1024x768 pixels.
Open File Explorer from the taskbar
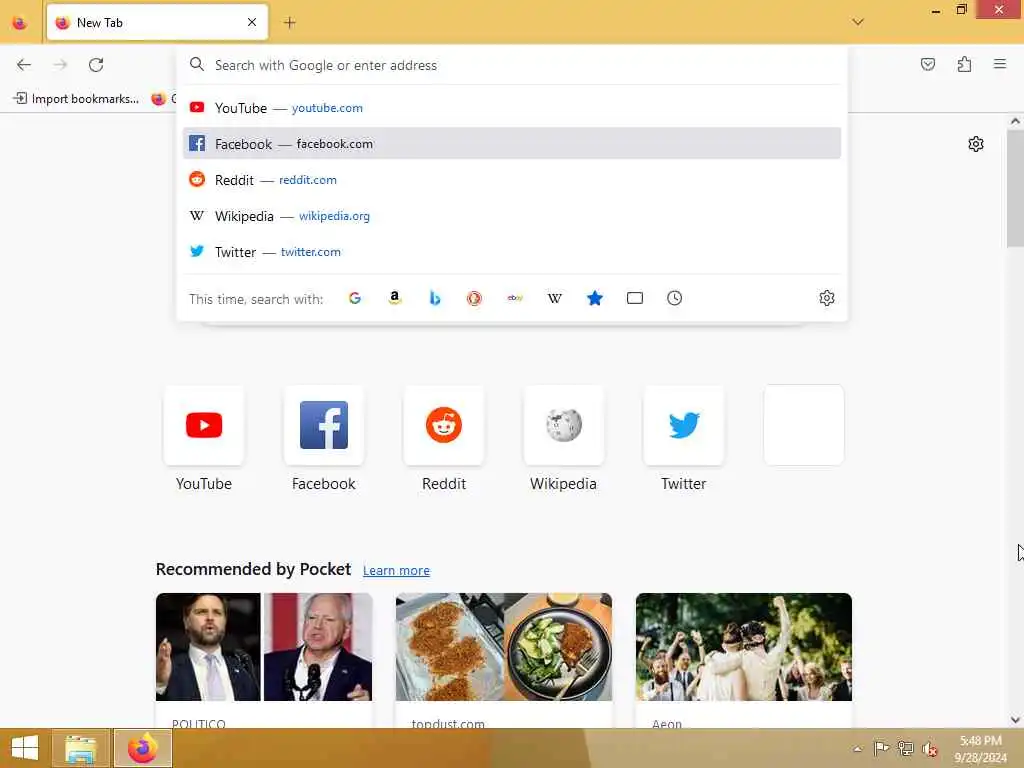[x=81, y=748]
